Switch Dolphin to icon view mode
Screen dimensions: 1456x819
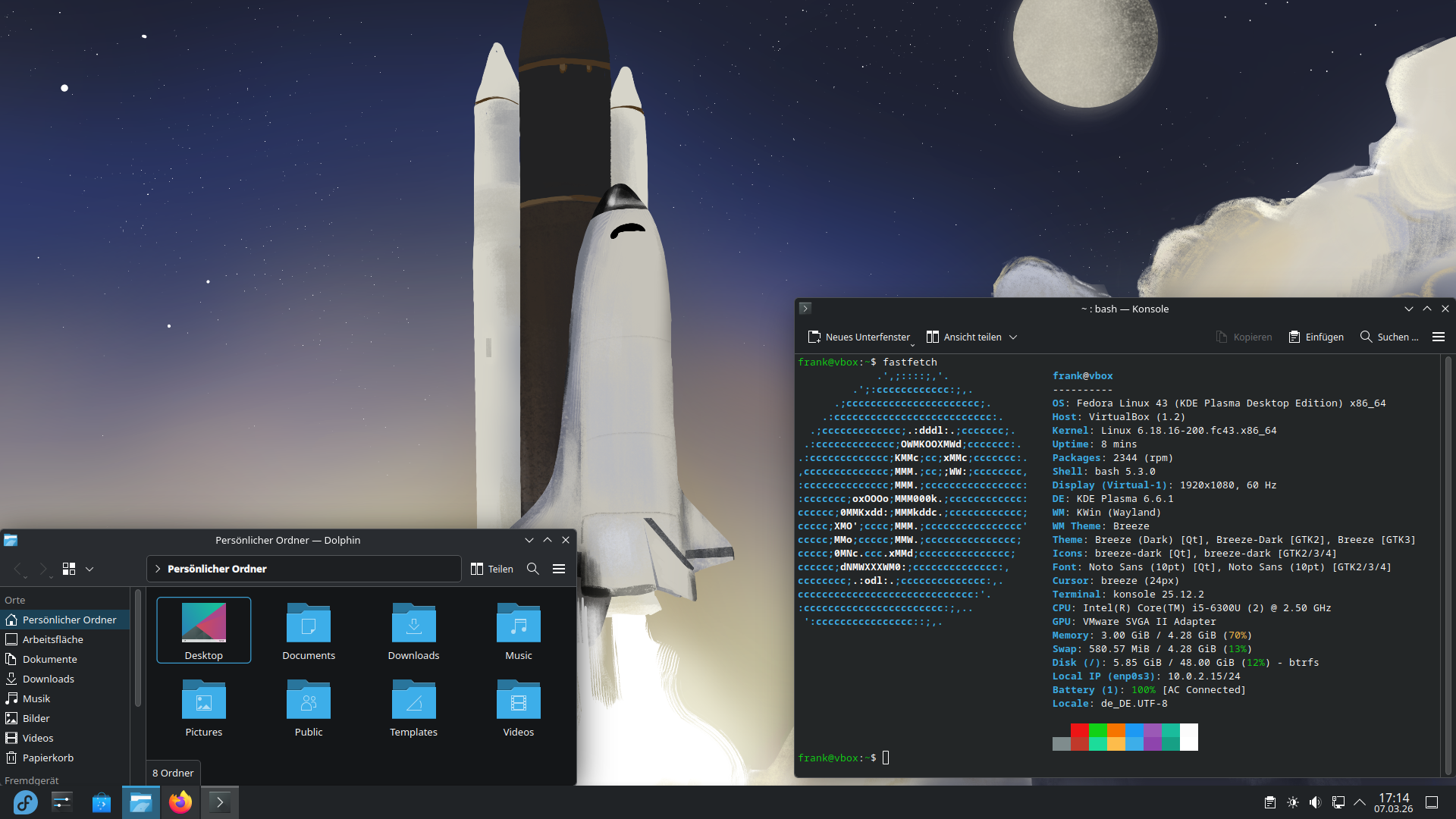coord(69,569)
